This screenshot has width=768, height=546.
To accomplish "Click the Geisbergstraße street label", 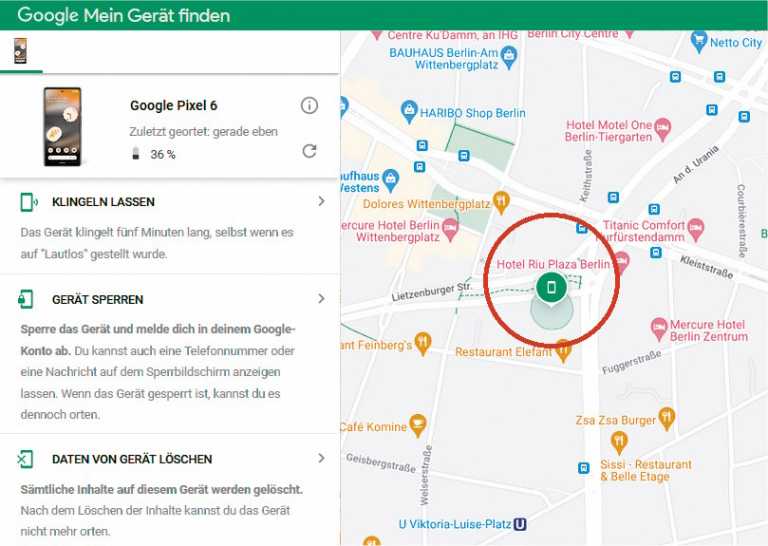I will (381, 463).
